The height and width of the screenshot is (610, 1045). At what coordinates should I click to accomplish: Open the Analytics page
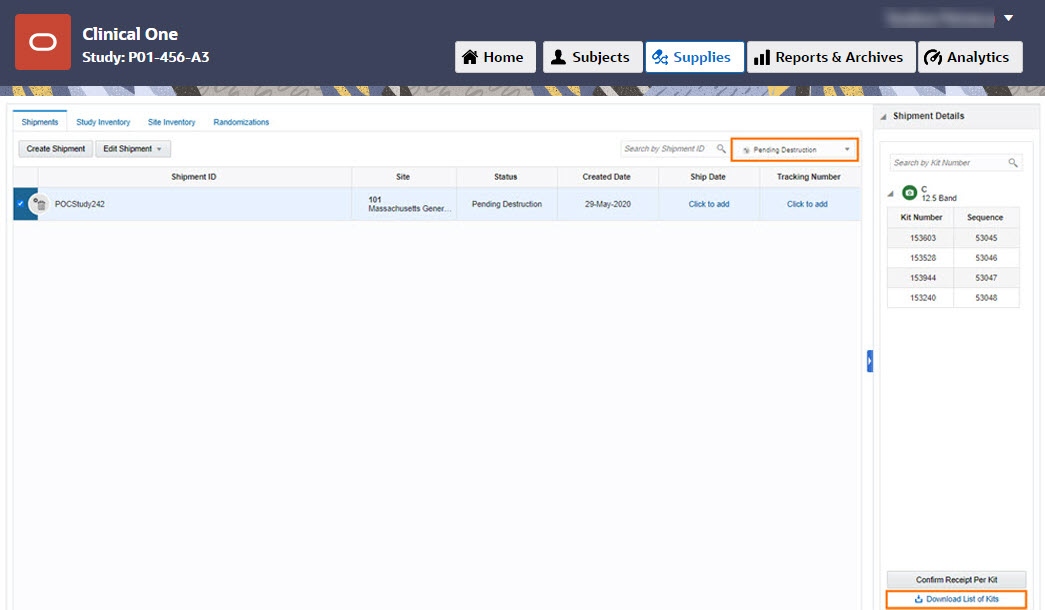click(970, 57)
